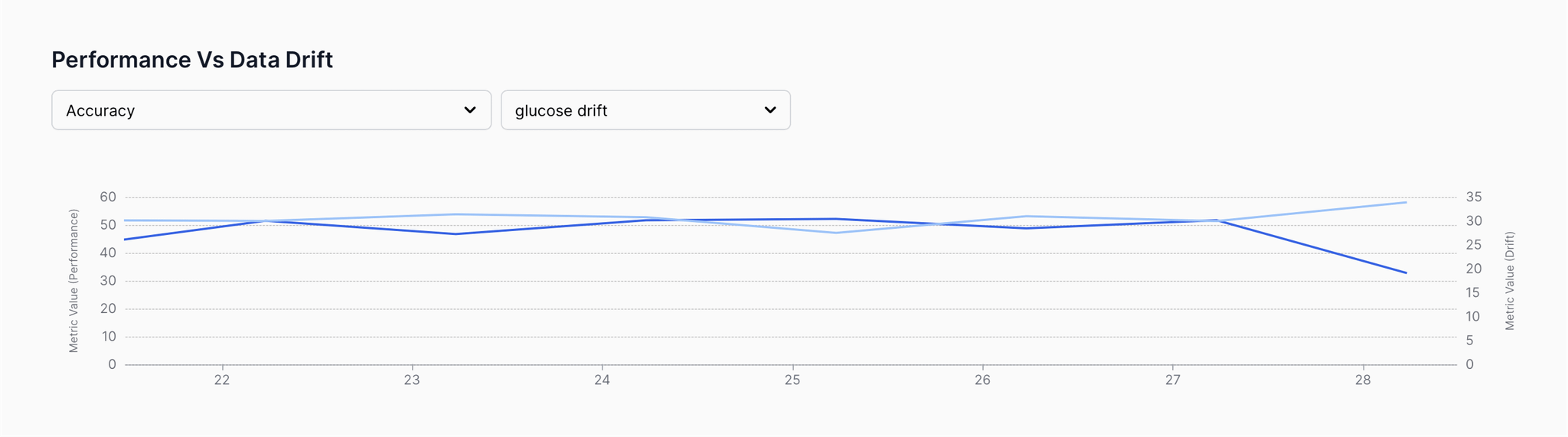Click the x-axis tick label 24
The image size is (1568, 437).
(x=603, y=380)
